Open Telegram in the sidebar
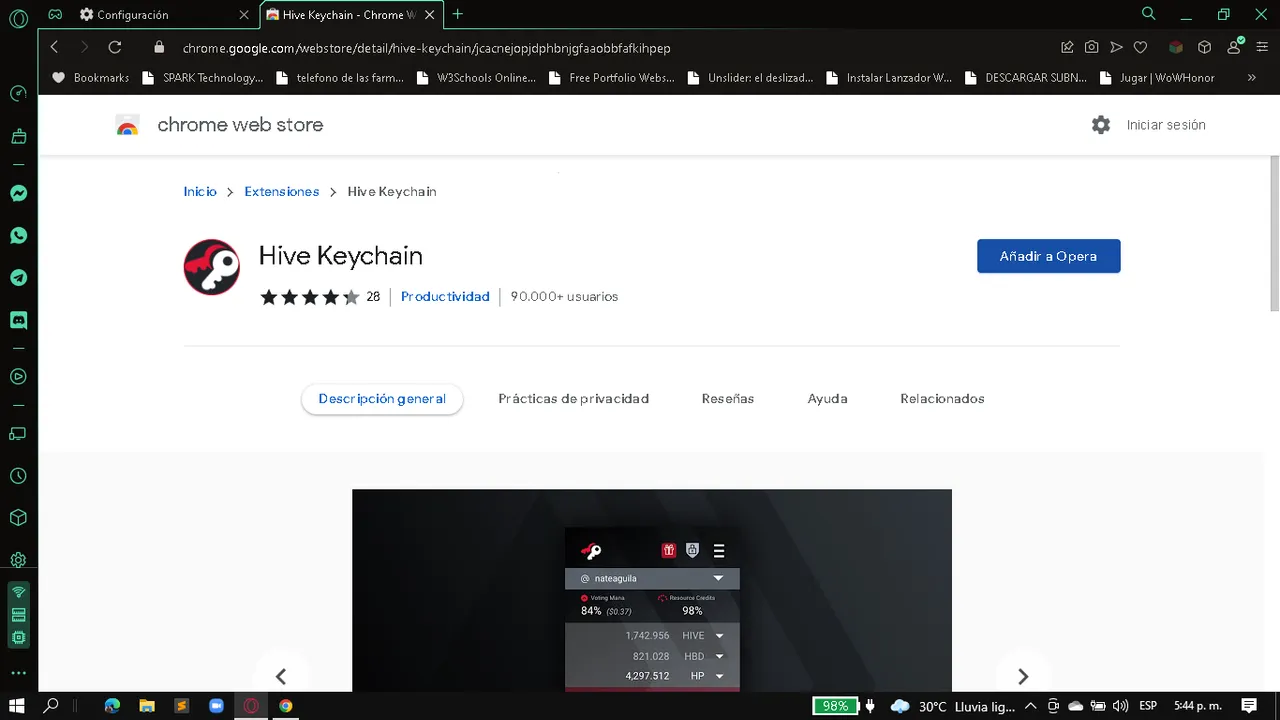The image size is (1280, 720). [x=18, y=278]
